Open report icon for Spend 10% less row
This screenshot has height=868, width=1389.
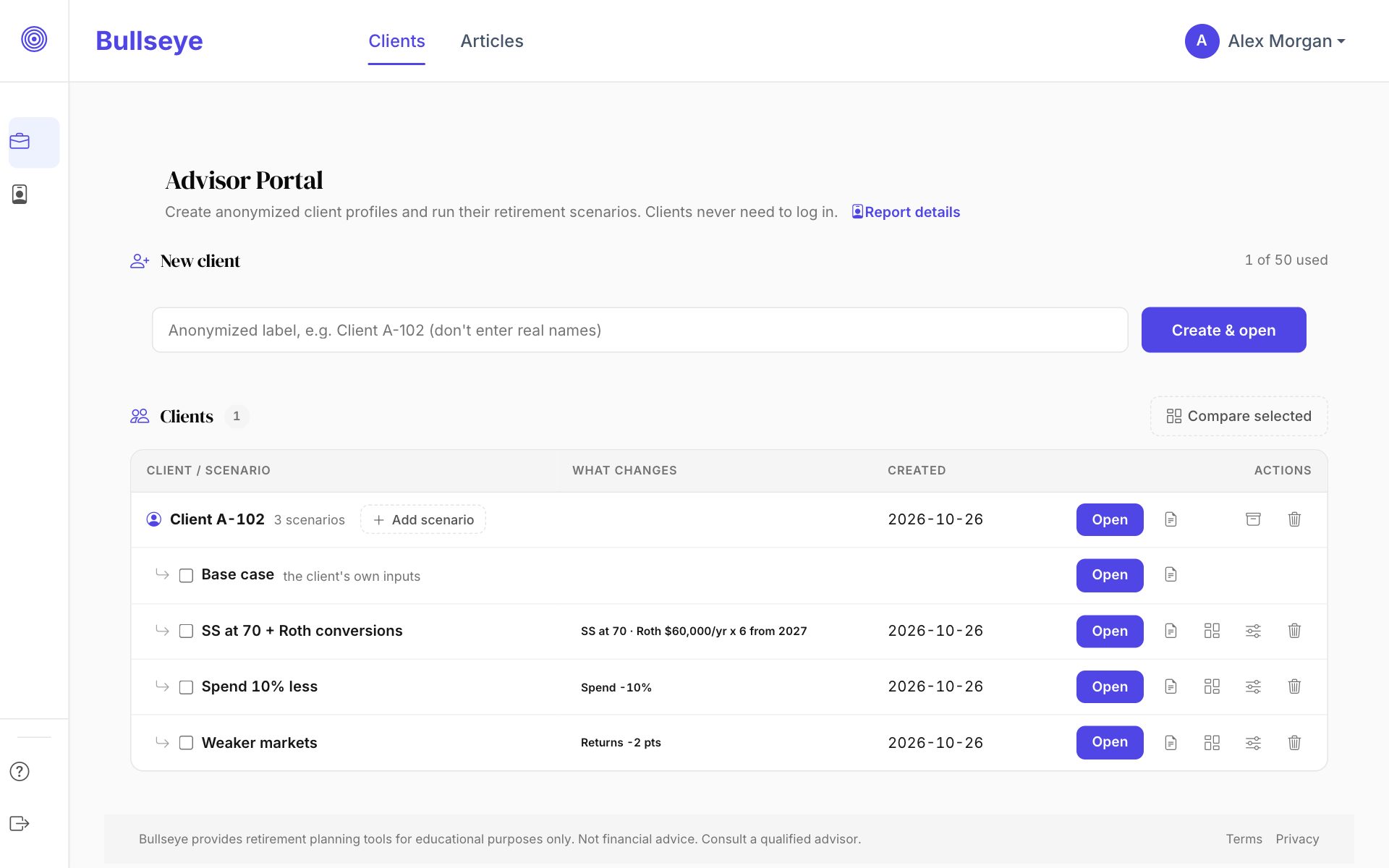(x=1171, y=686)
